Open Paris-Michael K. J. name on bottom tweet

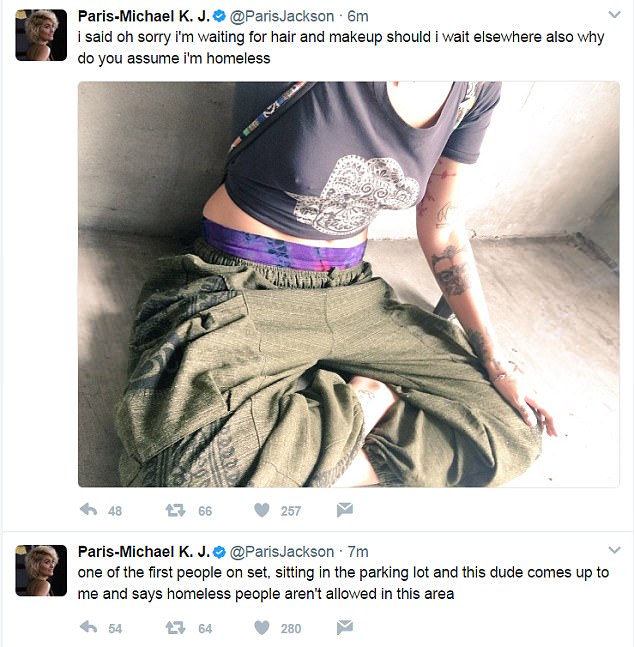(144, 552)
